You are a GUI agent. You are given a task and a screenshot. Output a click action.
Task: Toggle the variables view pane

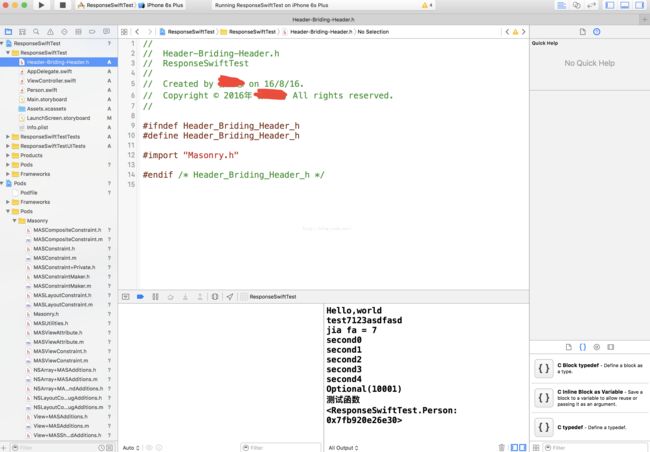point(514,447)
